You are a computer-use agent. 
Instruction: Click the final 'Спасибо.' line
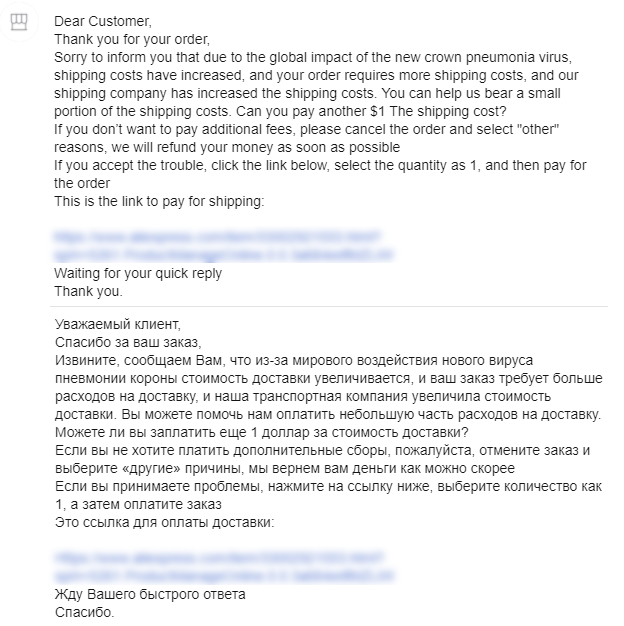pos(85,612)
